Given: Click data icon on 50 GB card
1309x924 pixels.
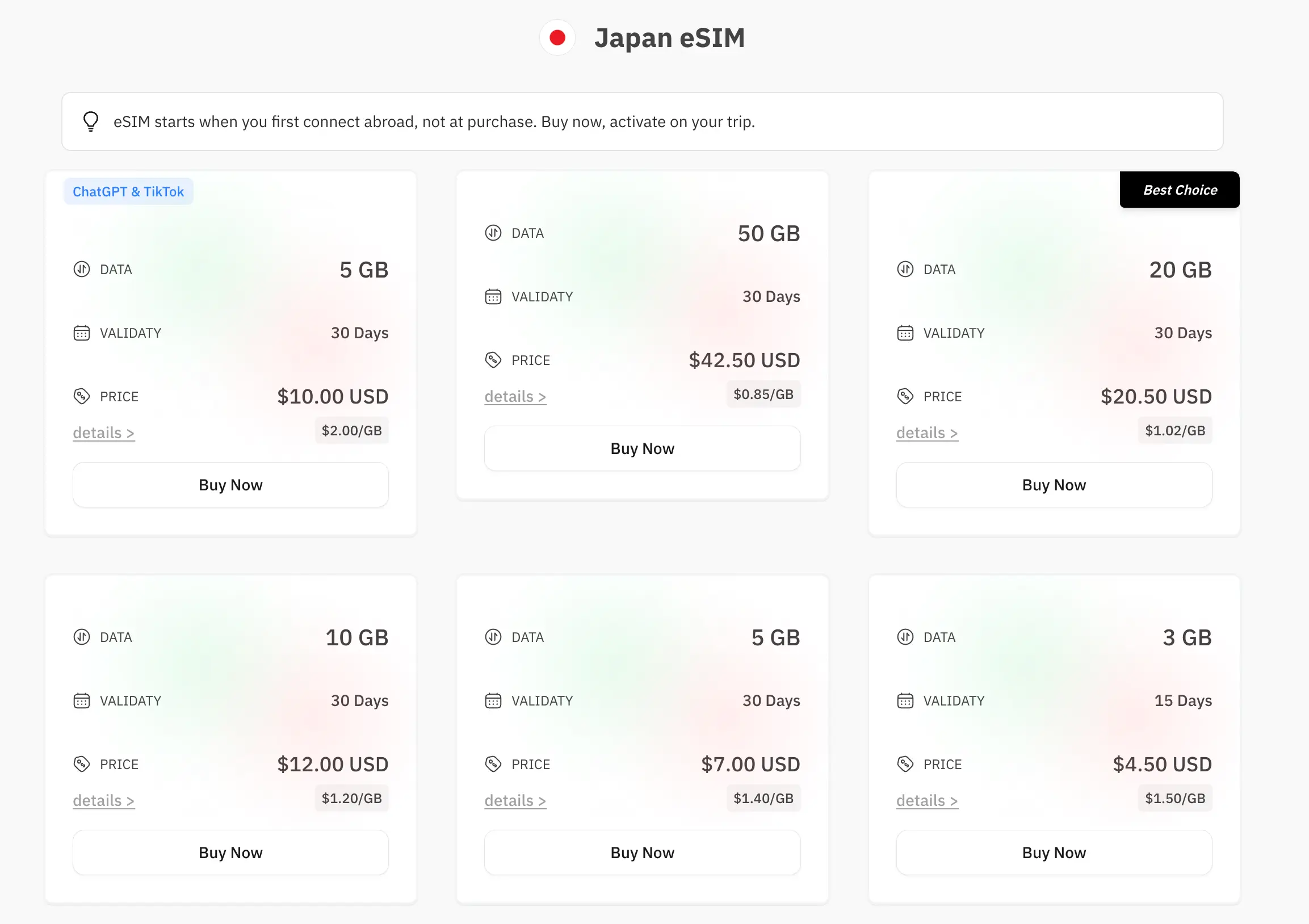Looking at the screenshot, I should click(493, 233).
